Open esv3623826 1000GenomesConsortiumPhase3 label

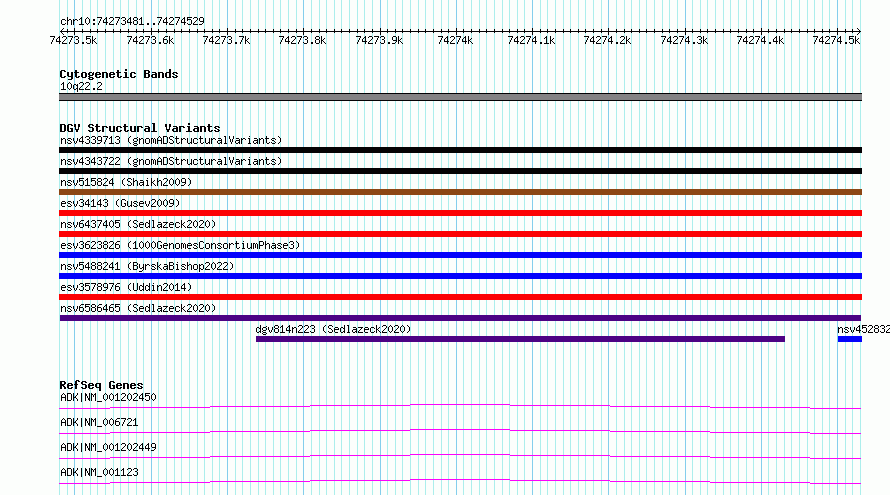point(180,245)
